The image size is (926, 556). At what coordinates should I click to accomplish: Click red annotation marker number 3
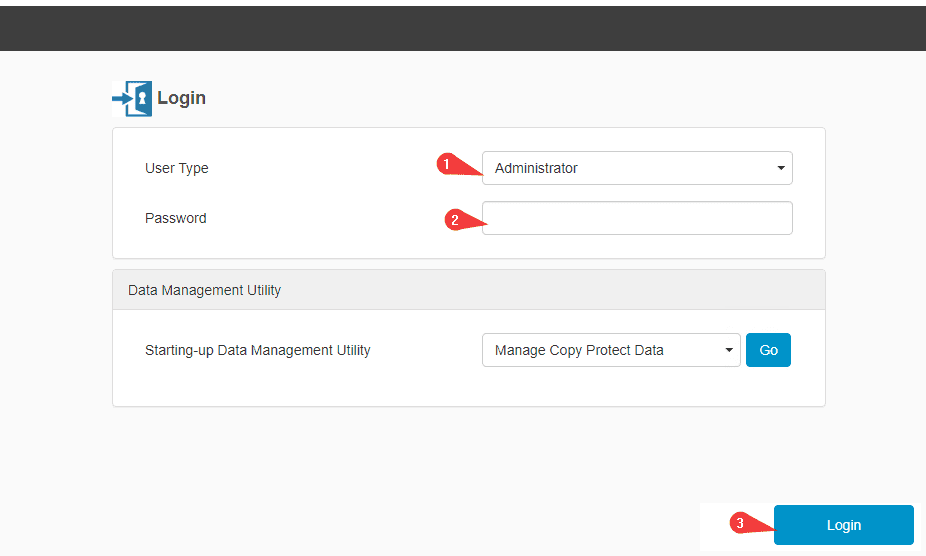click(x=741, y=522)
